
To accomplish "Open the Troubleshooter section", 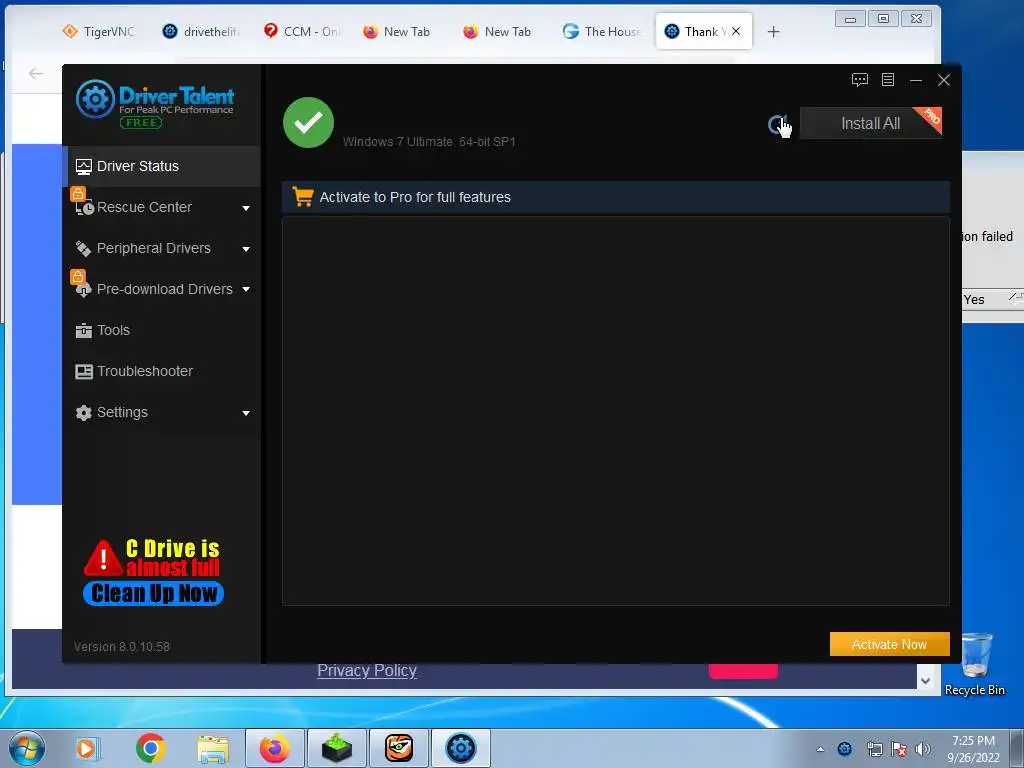I will coord(145,372).
